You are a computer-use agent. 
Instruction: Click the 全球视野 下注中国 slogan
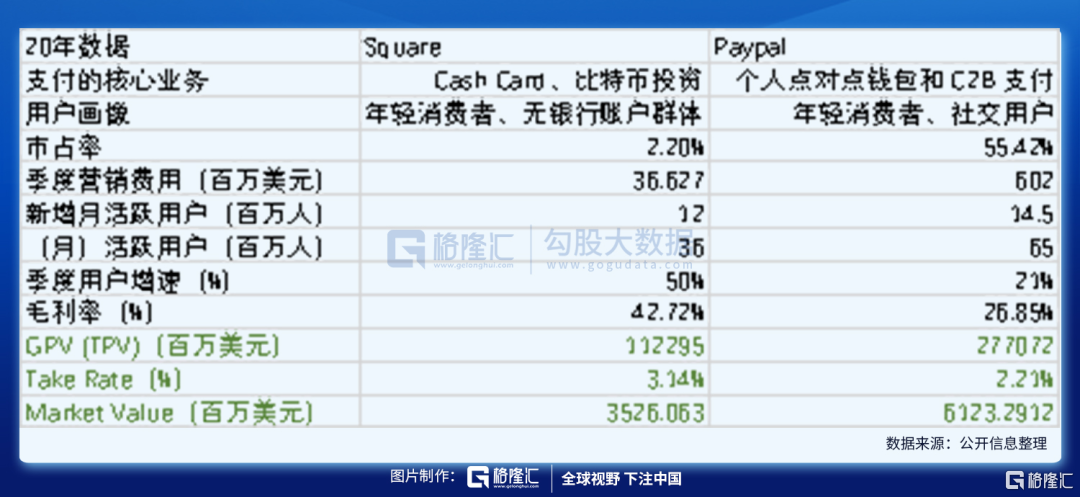tap(621, 479)
